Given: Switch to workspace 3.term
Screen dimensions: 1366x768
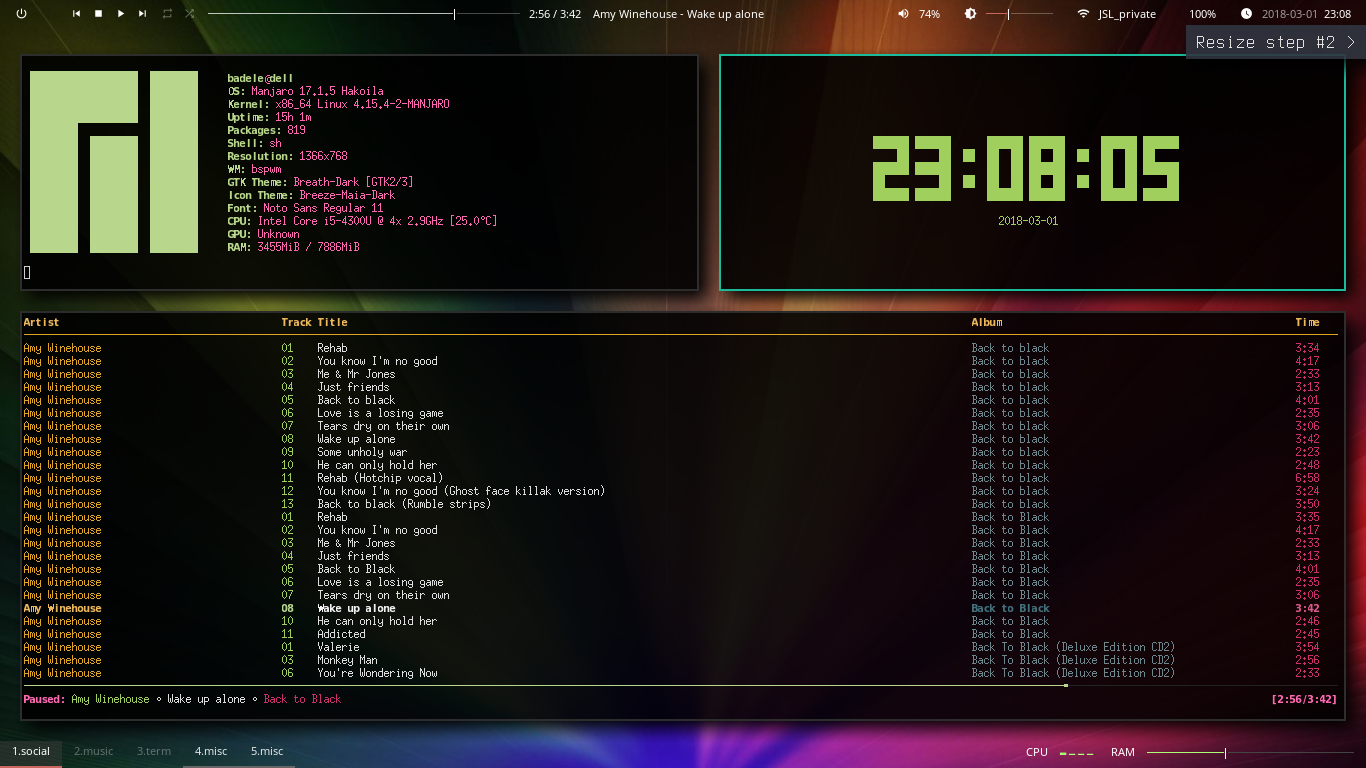Looking at the screenshot, I should tap(154, 751).
